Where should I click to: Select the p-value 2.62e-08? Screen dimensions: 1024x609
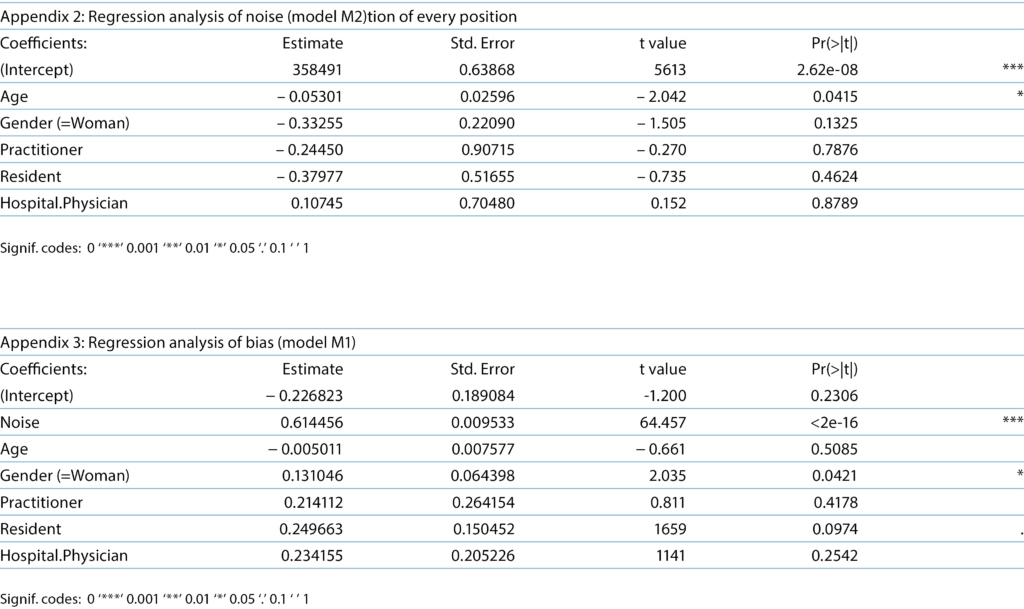click(821, 70)
